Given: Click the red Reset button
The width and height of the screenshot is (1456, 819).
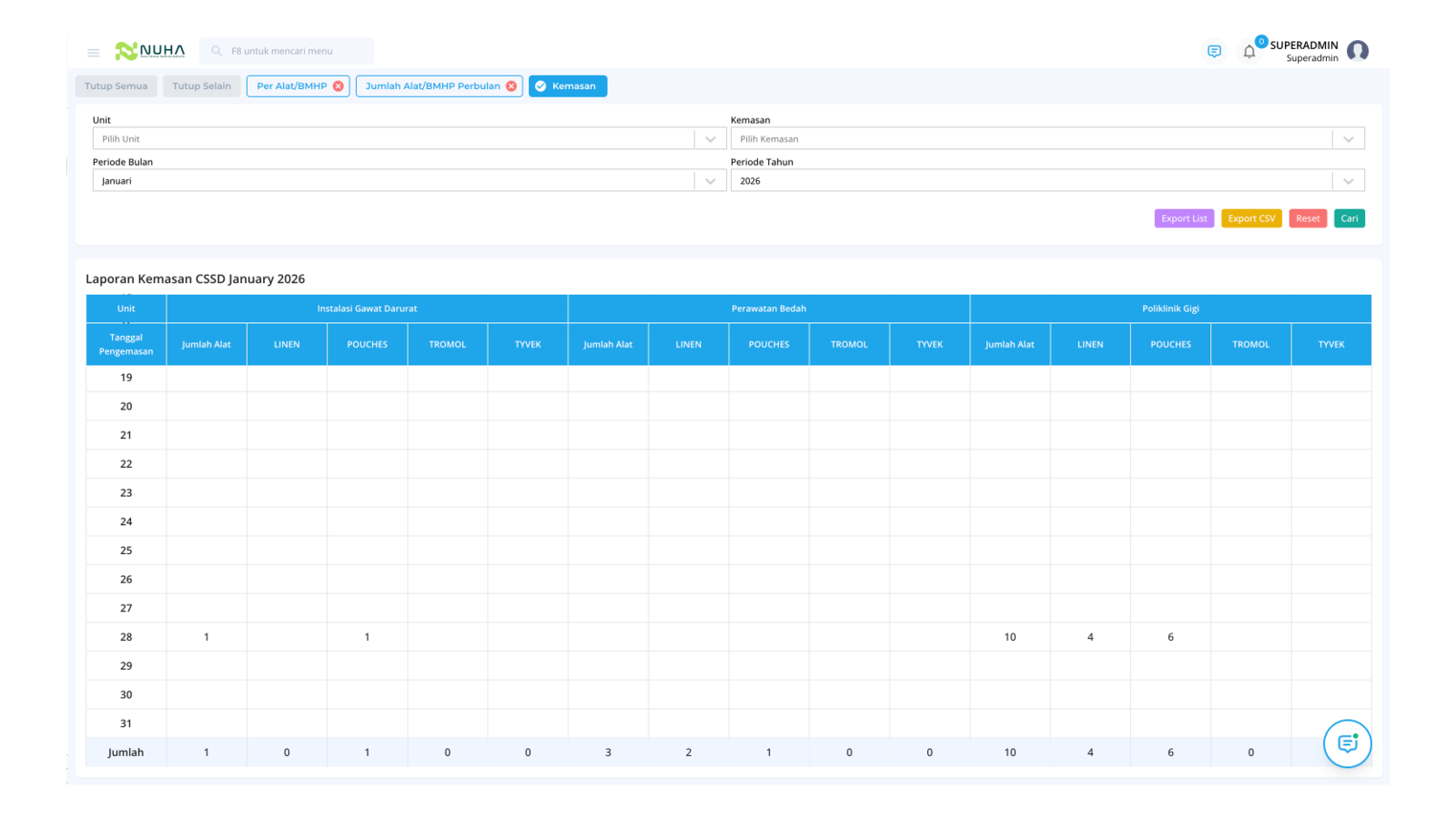Looking at the screenshot, I should click(x=1308, y=218).
